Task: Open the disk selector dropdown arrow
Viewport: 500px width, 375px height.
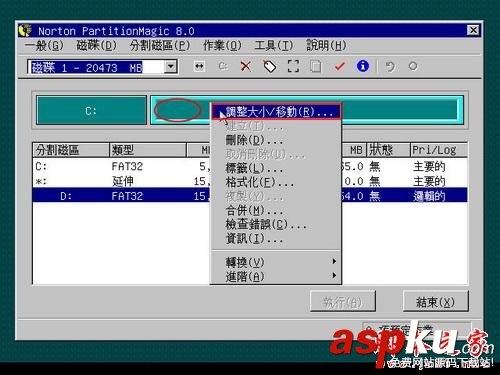Action: point(171,66)
